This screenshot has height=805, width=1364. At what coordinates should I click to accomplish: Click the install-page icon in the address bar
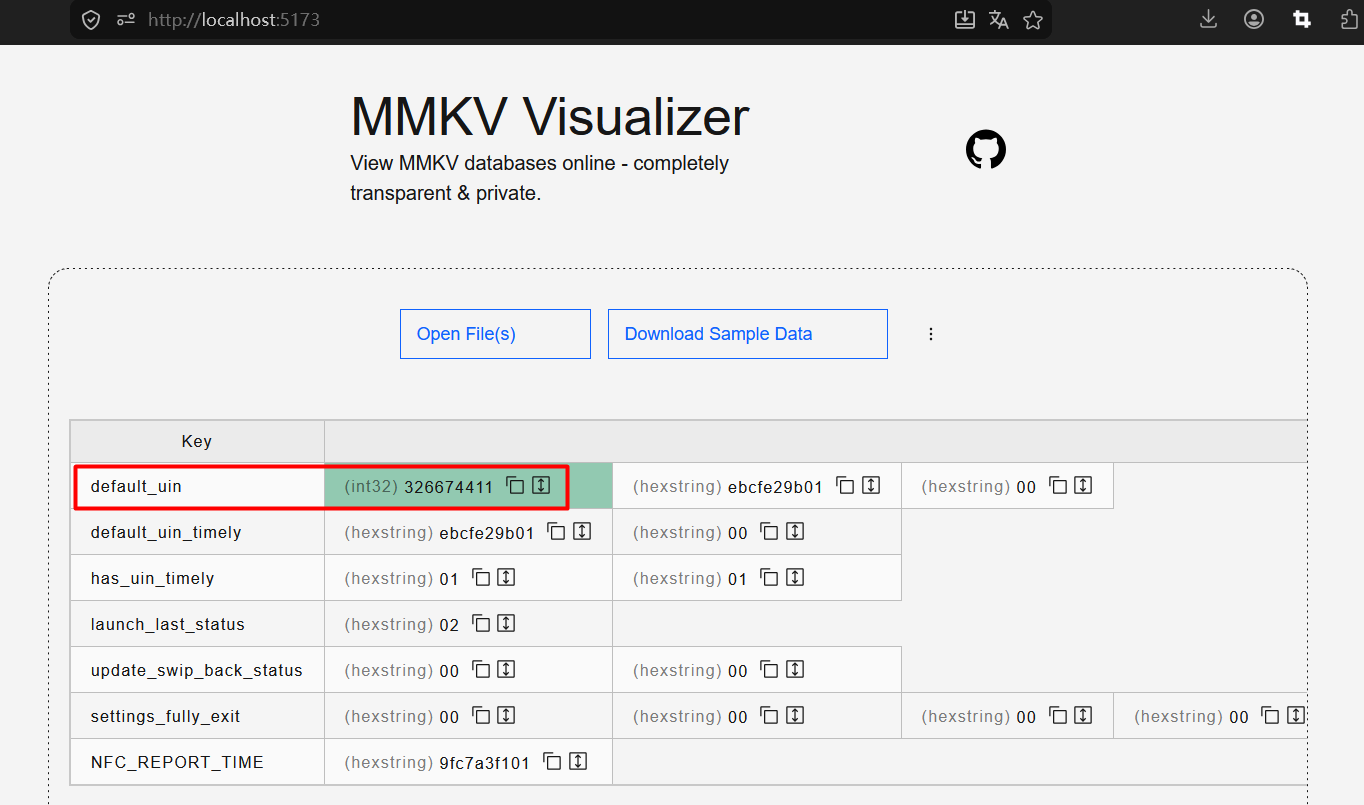click(965, 19)
